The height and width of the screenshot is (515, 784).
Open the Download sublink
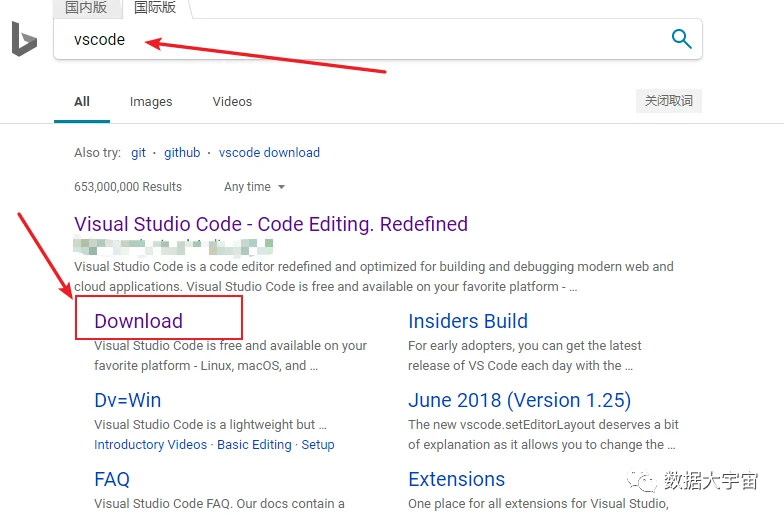(138, 321)
